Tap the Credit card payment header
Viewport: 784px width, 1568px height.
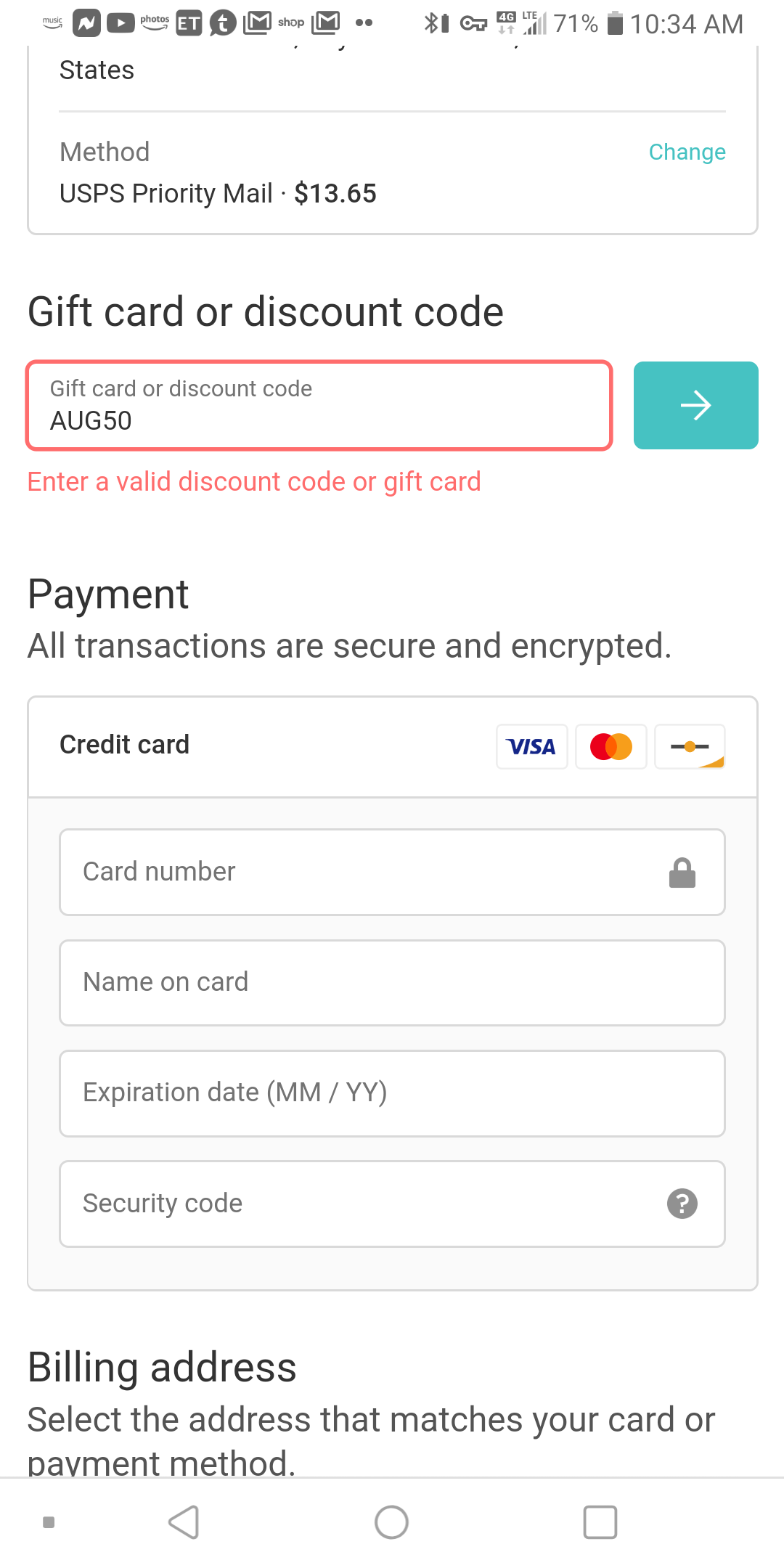(x=125, y=745)
